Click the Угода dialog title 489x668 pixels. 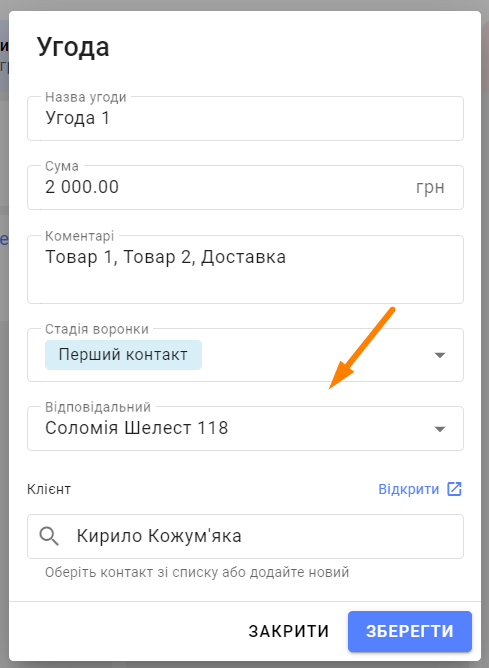[x=73, y=46]
